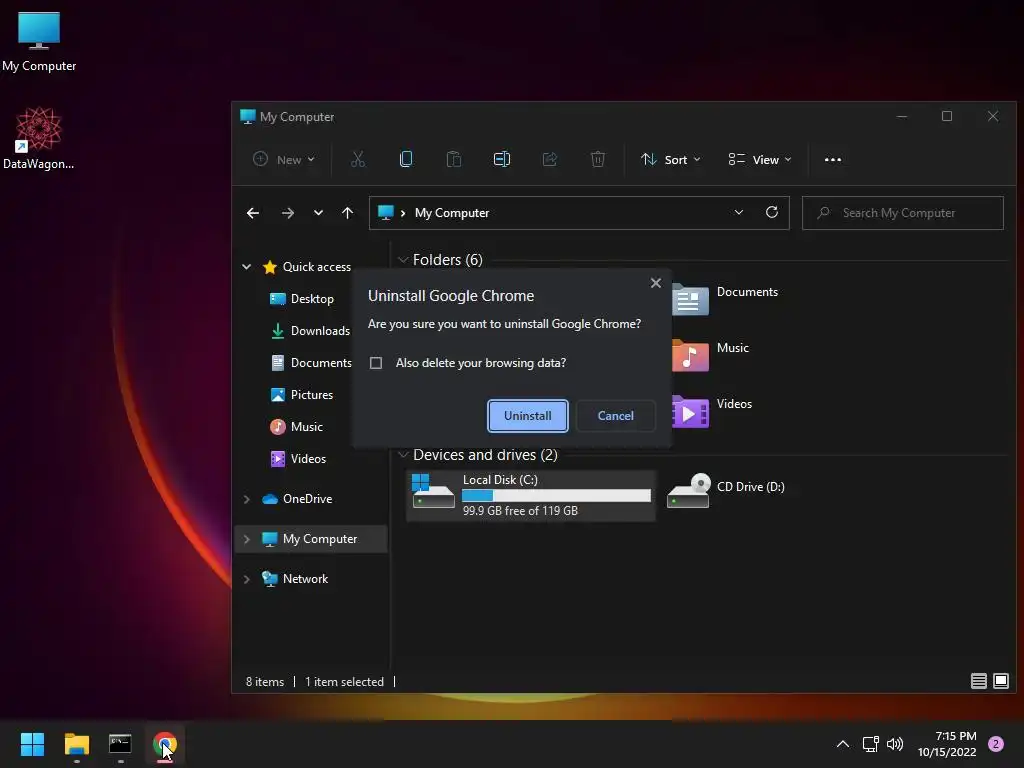Open the View dropdown
This screenshot has width=1024, height=768.
point(760,159)
